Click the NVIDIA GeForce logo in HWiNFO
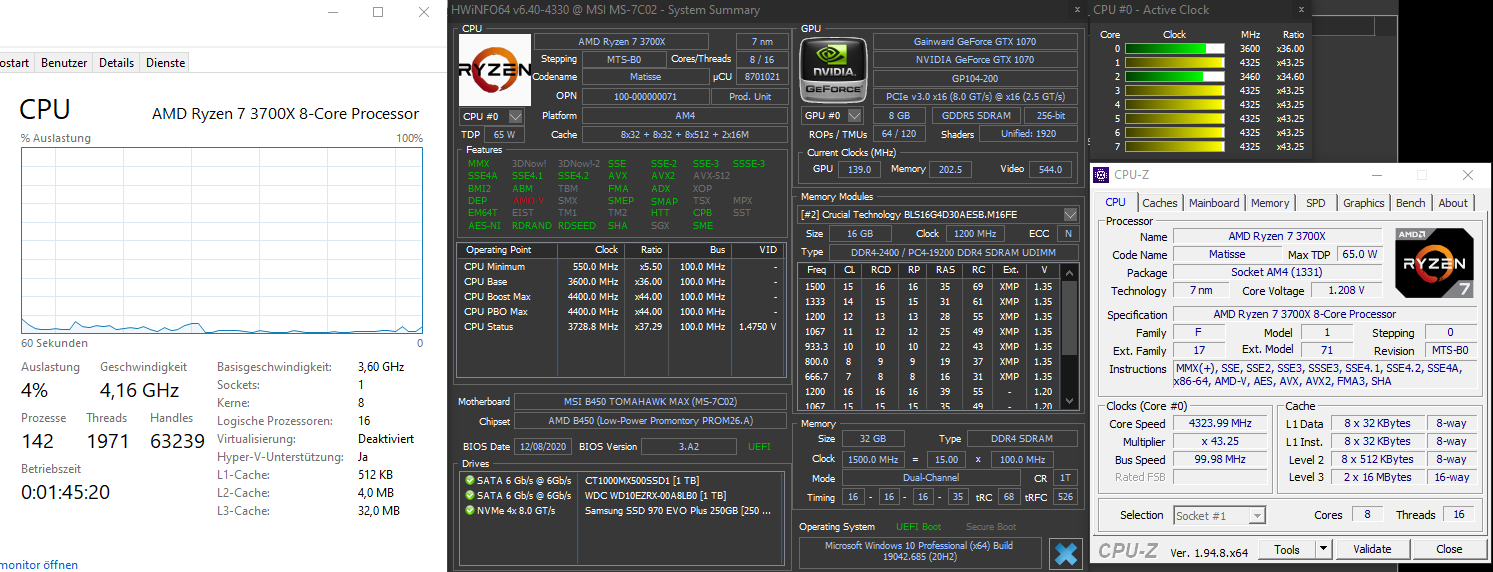The image size is (1493, 572). pos(834,70)
